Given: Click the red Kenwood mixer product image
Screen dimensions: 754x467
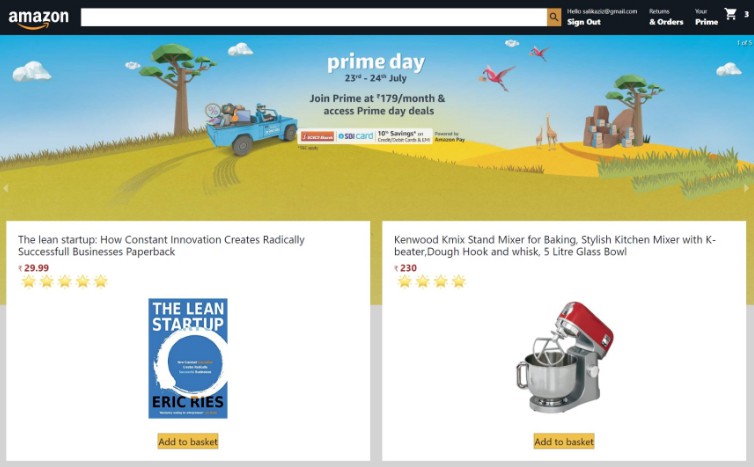Looking at the screenshot, I should pos(564,357).
